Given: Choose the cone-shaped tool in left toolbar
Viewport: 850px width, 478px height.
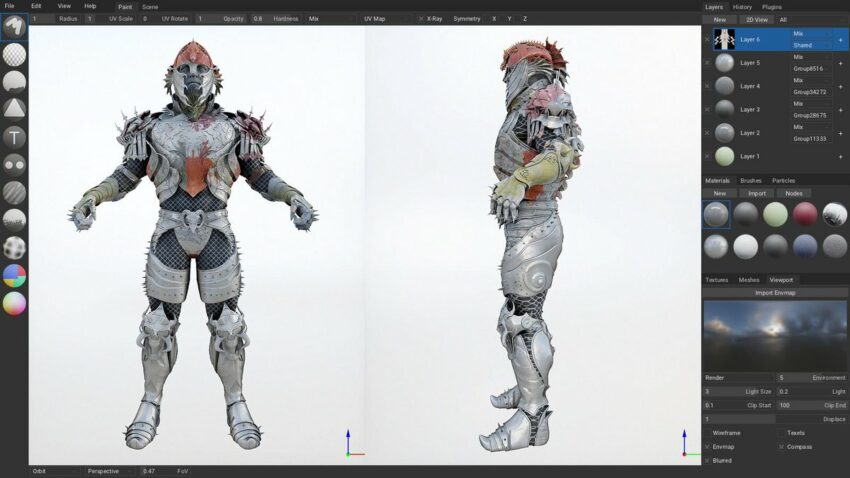Looking at the screenshot, I should (x=14, y=108).
